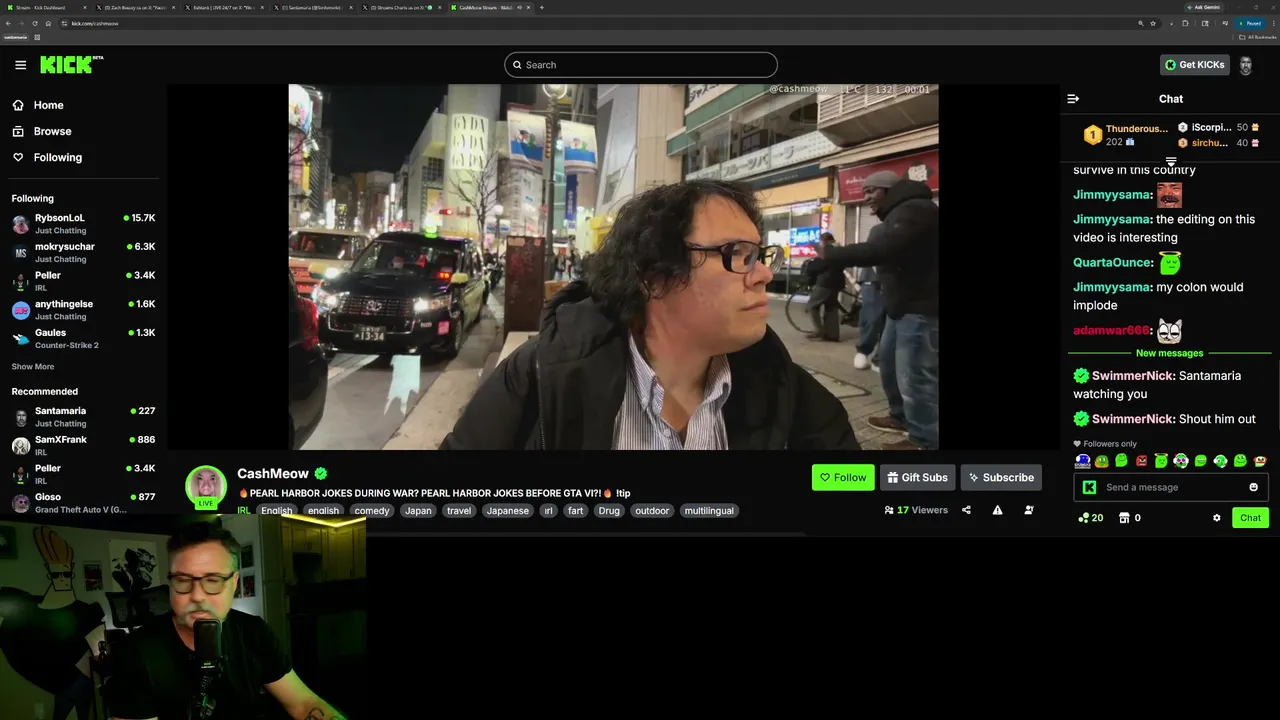Click the Get KICKs button
The width and height of the screenshot is (1280, 720).
(1195, 65)
